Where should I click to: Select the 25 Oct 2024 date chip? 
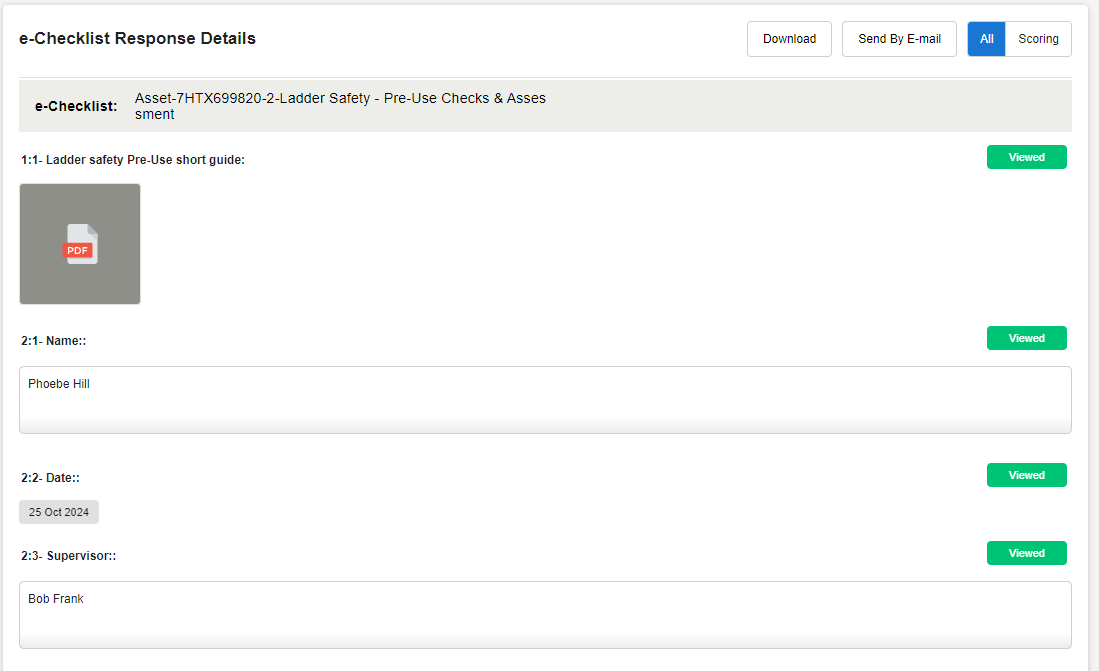59,512
